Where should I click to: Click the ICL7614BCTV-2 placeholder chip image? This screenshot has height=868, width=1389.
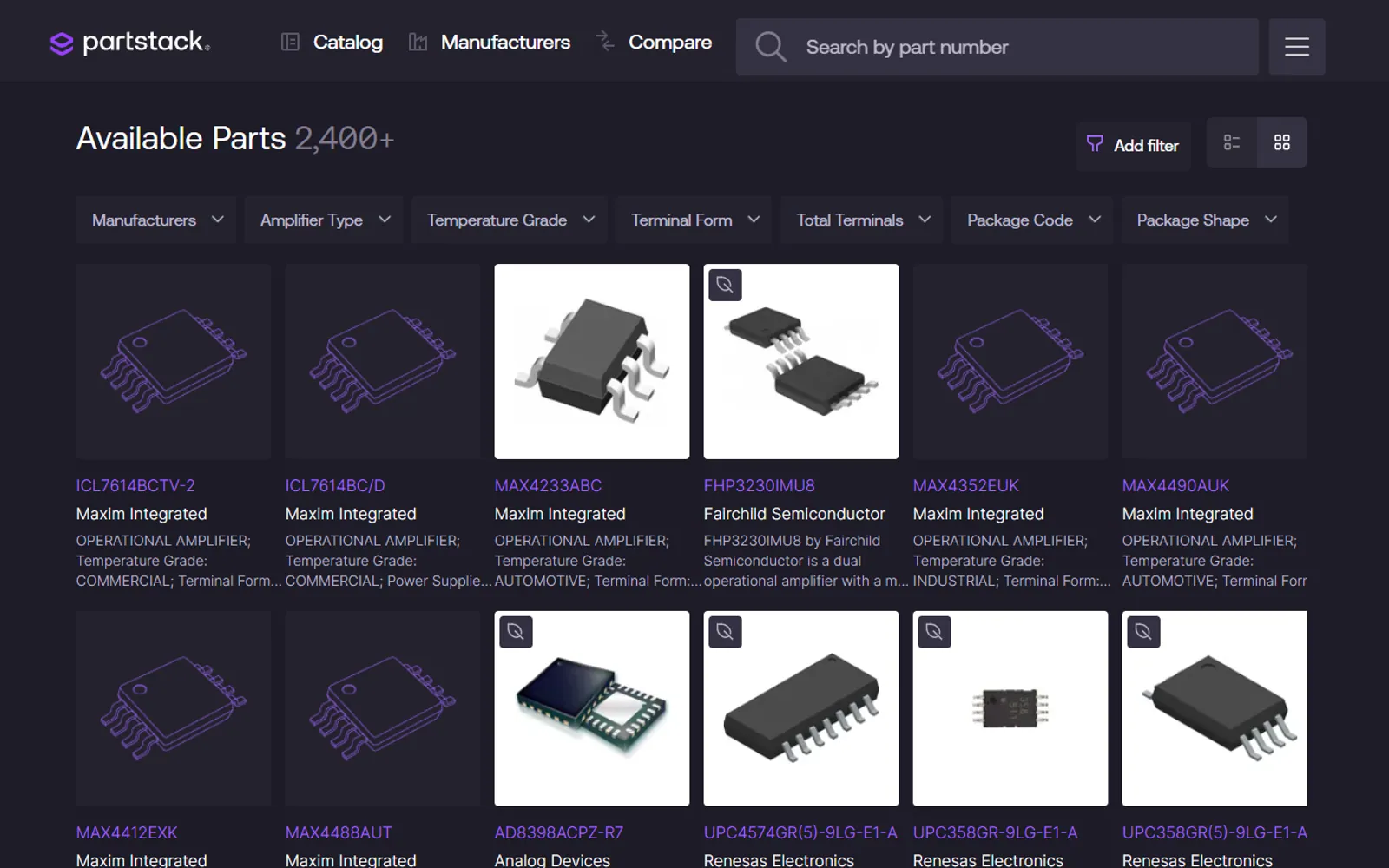(x=174, y=361)
